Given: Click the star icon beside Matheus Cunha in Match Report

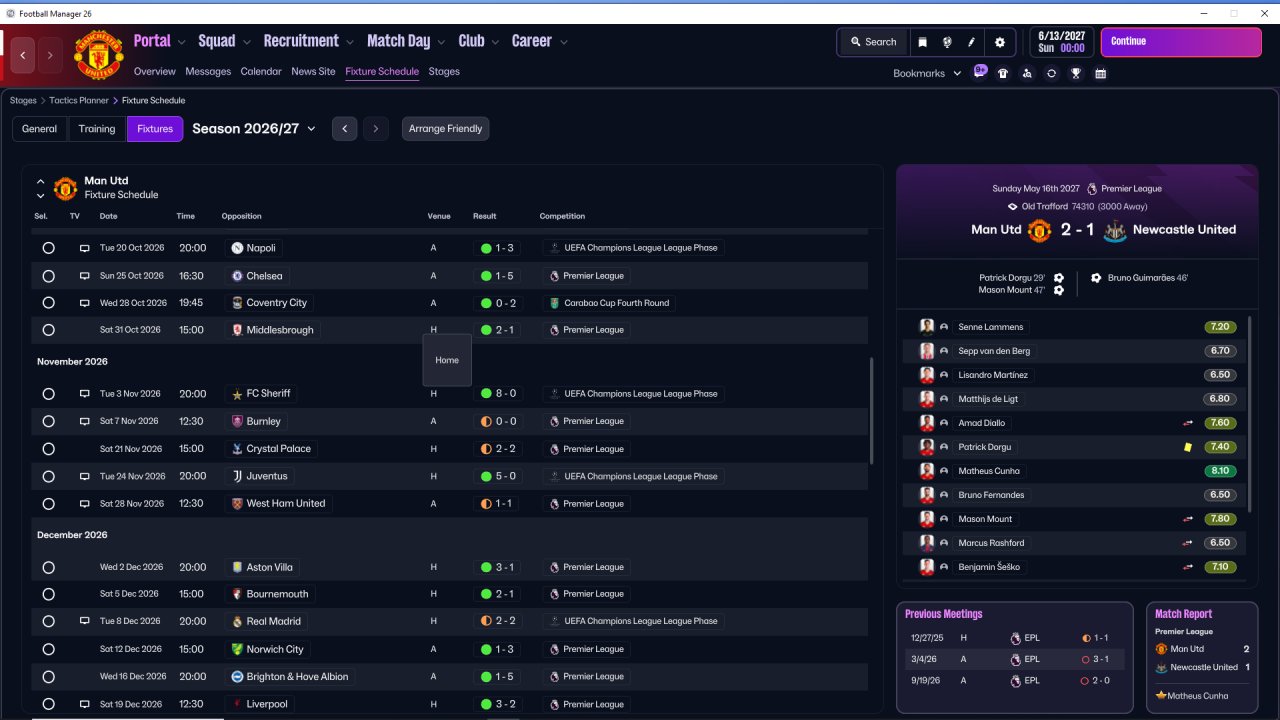Looking at the screenshot, I should (x=1161, y=695).
